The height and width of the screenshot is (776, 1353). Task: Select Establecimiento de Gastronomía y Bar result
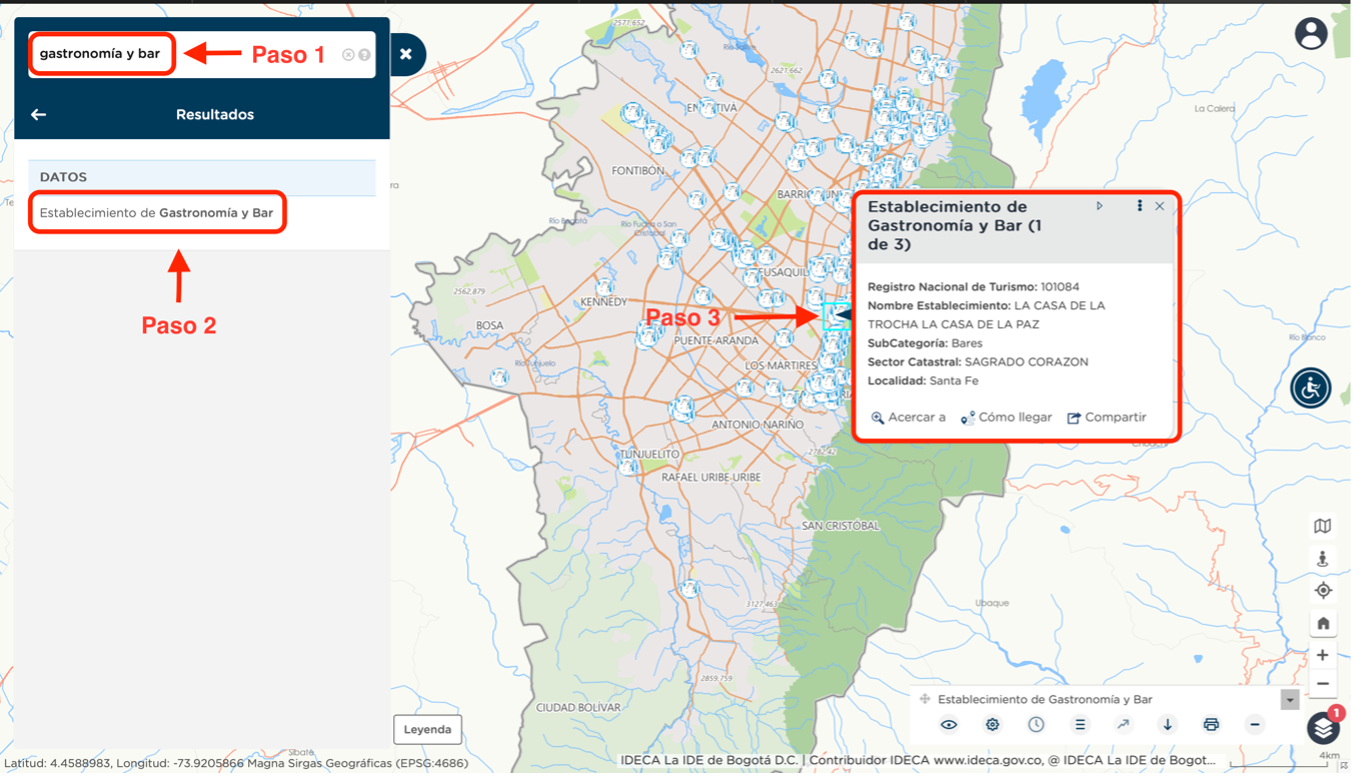point(157,213)
